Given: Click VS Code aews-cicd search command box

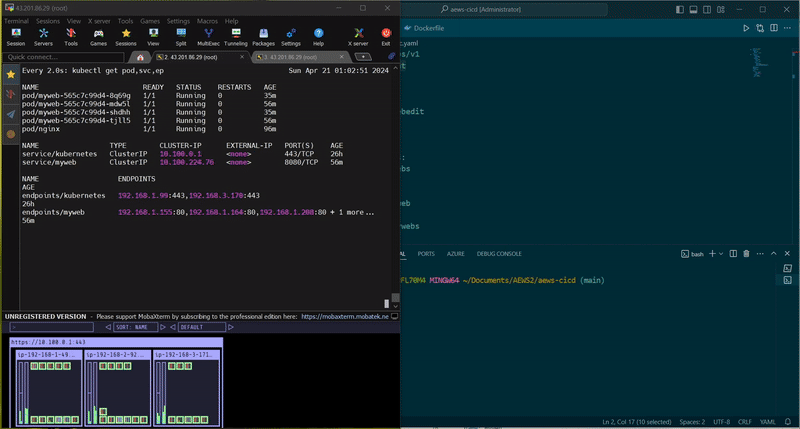Looking at the screenshot, I should click(x=523, y=9).
